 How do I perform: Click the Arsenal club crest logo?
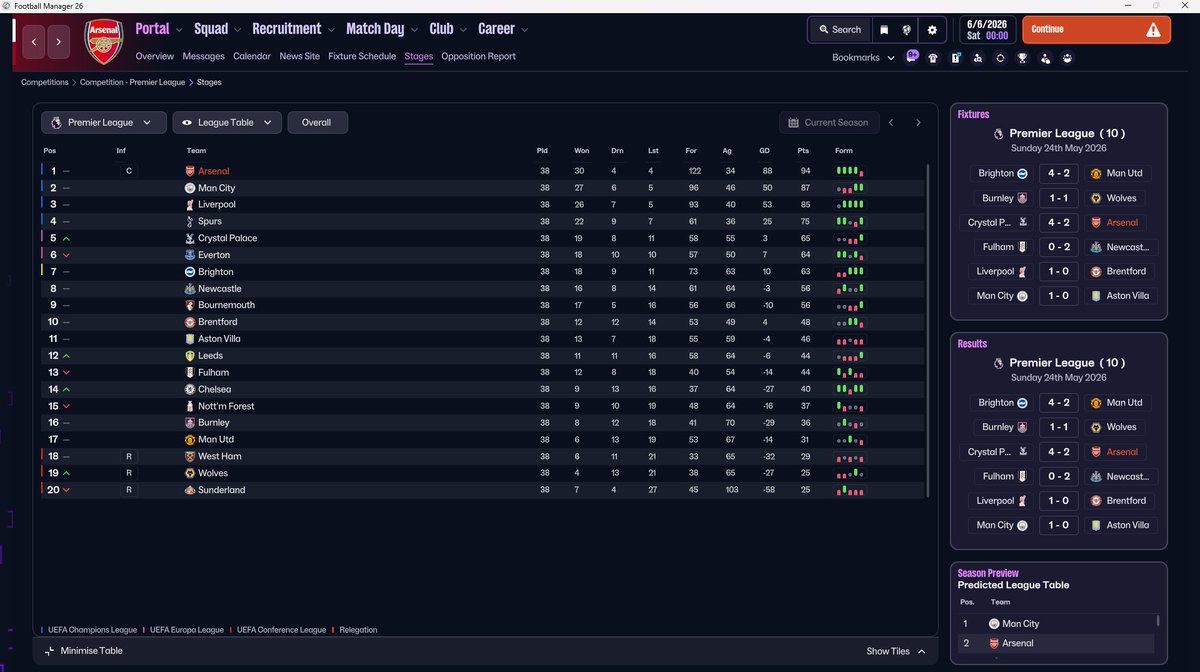pos(104,42)
